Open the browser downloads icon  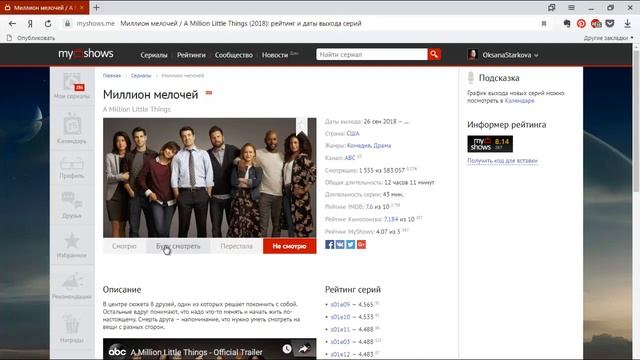[x=627, y=24]
